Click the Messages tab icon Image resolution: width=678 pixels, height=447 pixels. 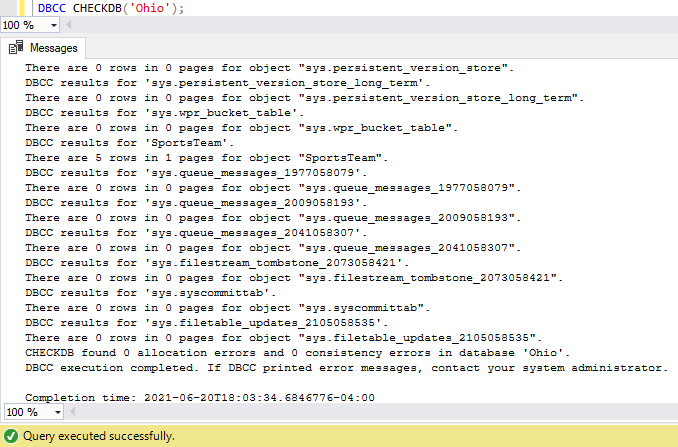[x=16, y=47]
